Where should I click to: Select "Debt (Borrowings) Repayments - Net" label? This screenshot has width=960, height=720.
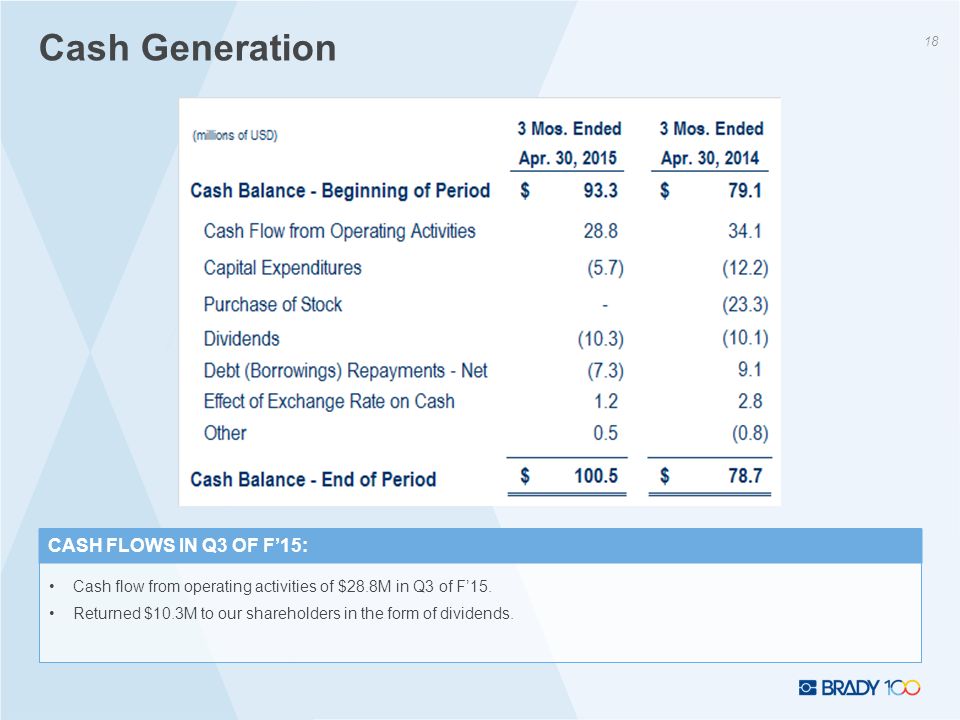(x=345, y=370)
